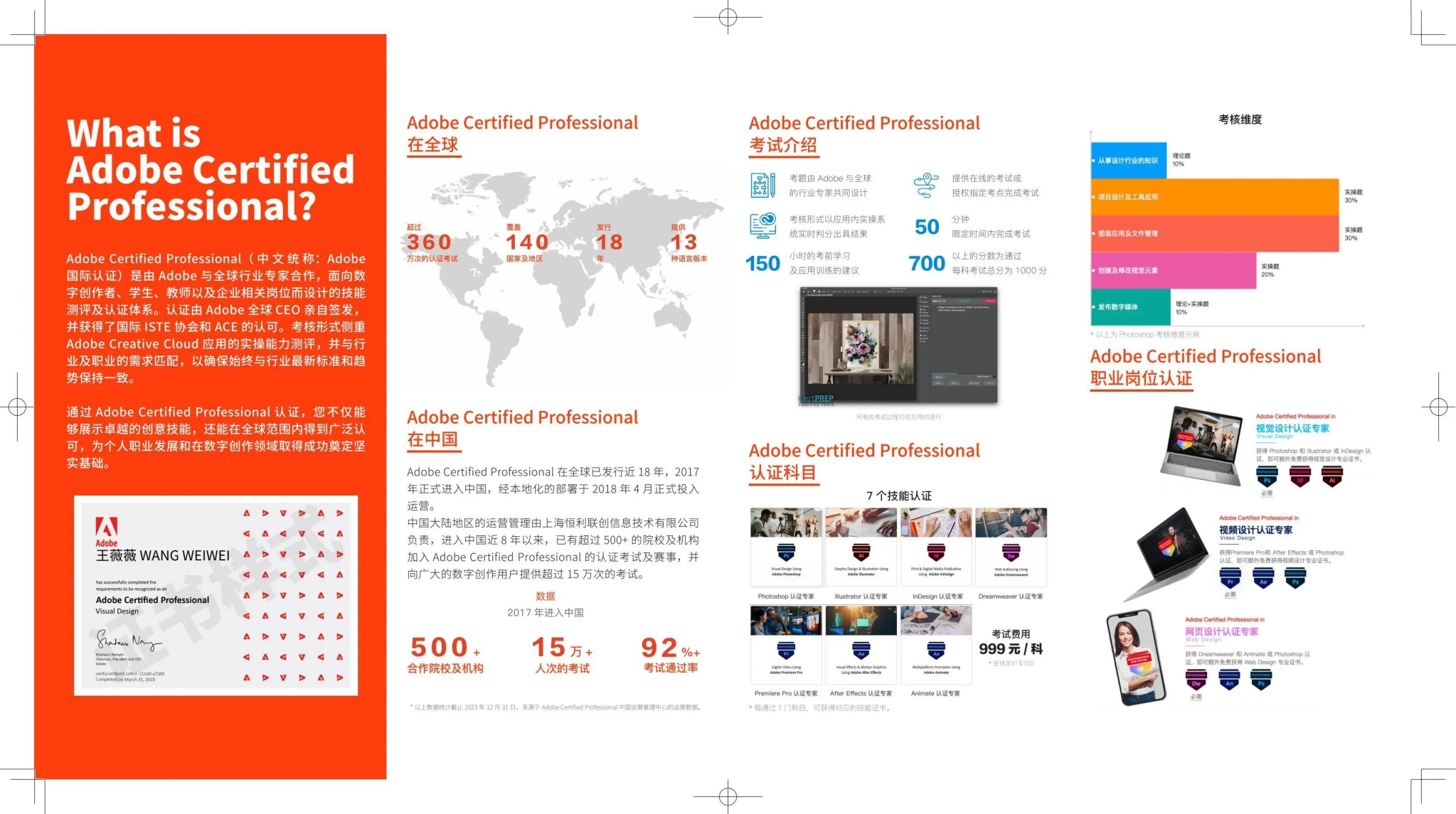Screen dimensions: 1456x814
Task: Click the Dw badge under 网页设计认证专家
Action: [x=1196, y=680]
